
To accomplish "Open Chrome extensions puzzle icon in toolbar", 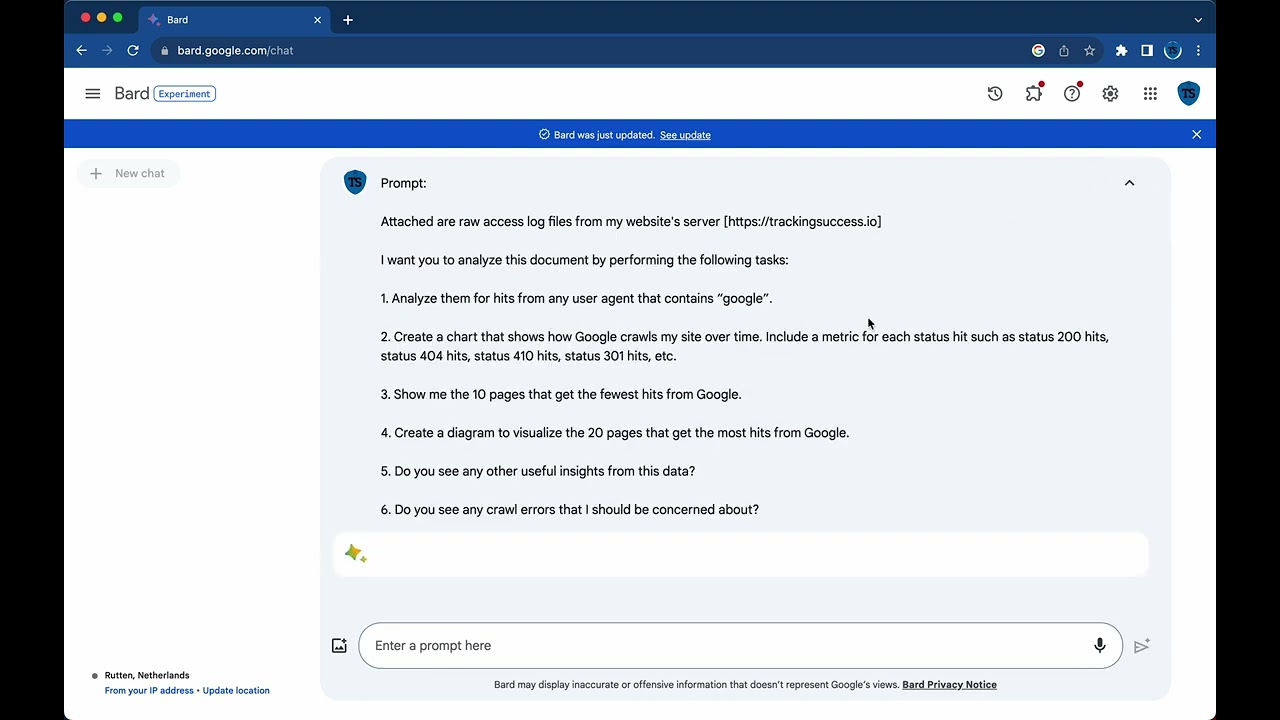I will click(x=1121, y=50).
